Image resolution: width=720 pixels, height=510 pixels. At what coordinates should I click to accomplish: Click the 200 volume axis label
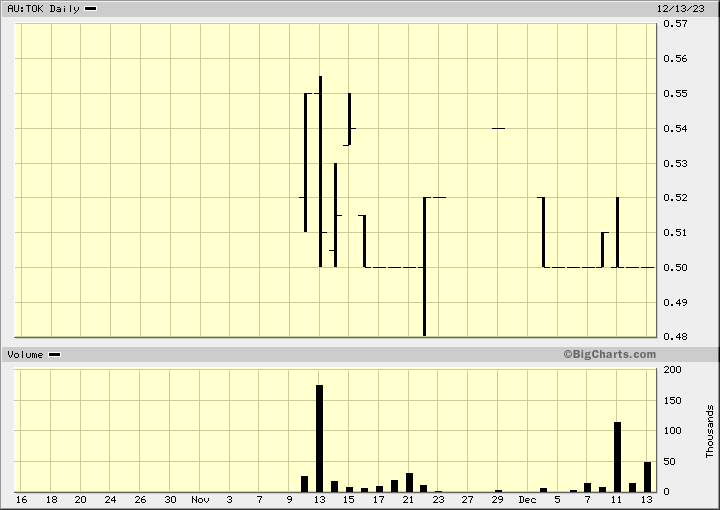click(673, 370)
